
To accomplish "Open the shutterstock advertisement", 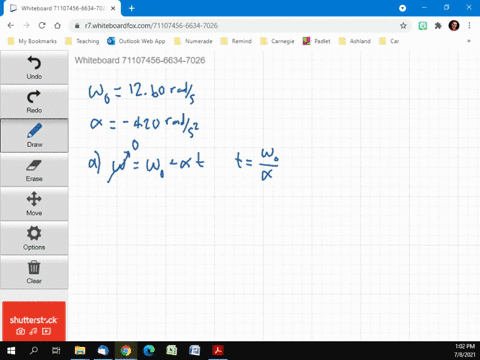I will tap(34, 321).
